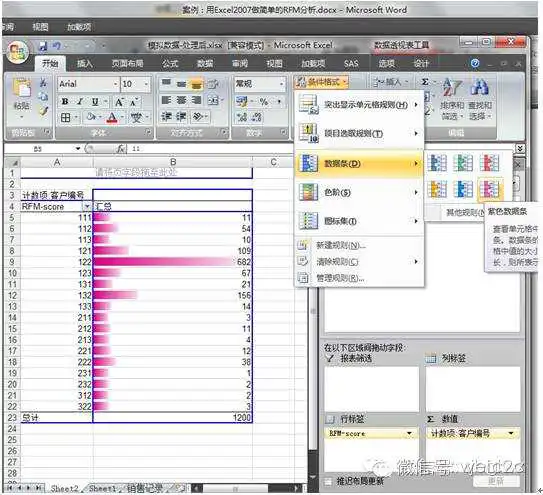
Task: Click the Italic formatting icon
Action: 80,101
